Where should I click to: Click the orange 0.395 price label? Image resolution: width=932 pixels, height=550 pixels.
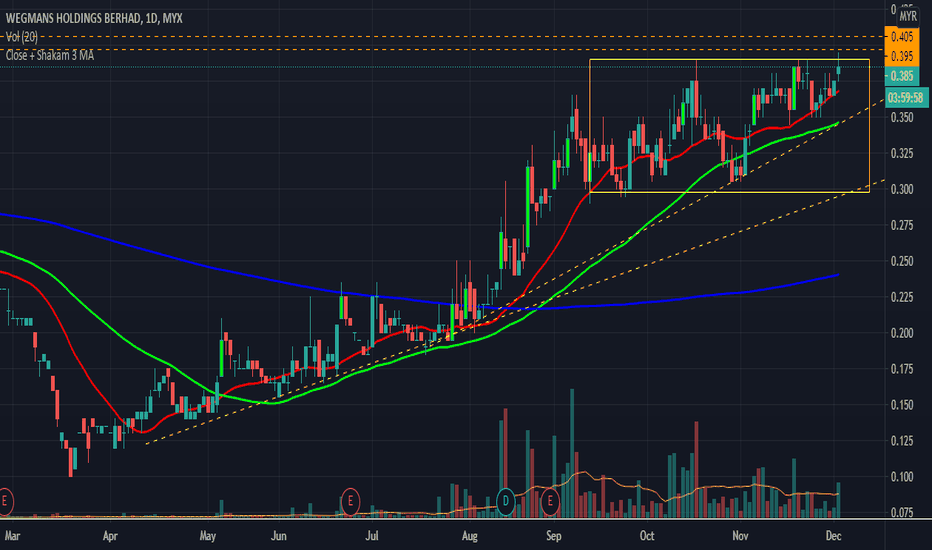(902, 56)
